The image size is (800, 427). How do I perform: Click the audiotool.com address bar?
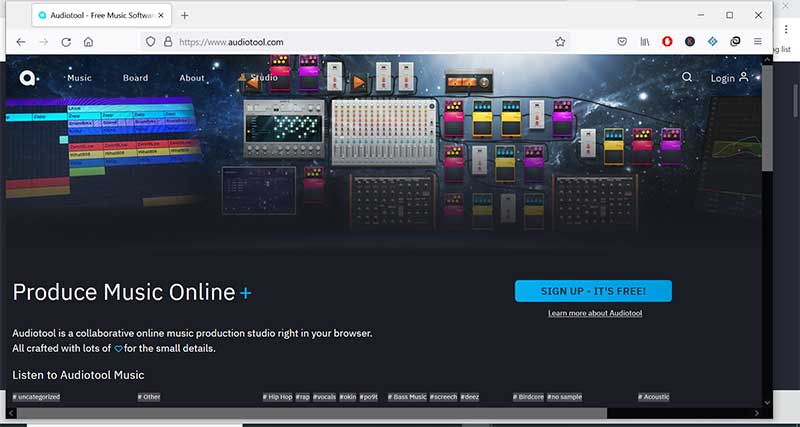click(357, 42)
